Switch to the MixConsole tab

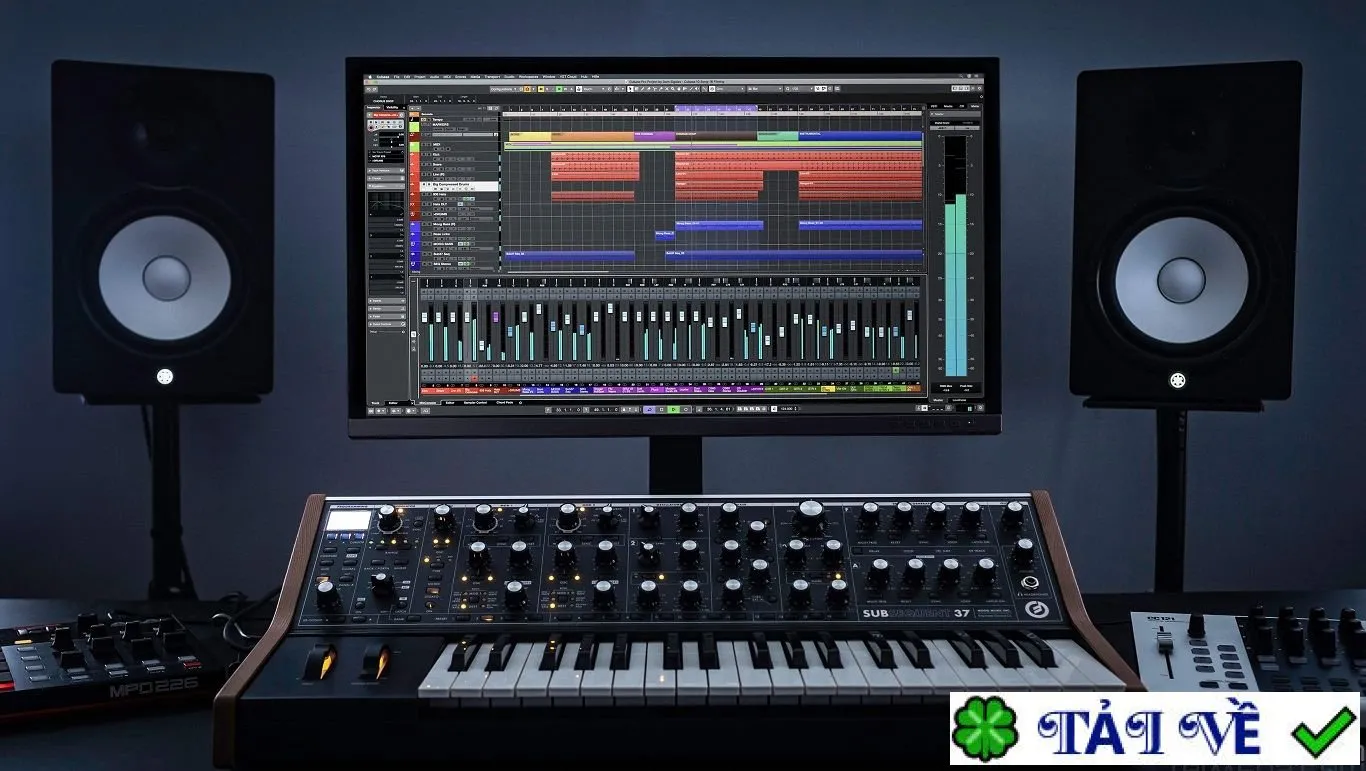point(428,402)
